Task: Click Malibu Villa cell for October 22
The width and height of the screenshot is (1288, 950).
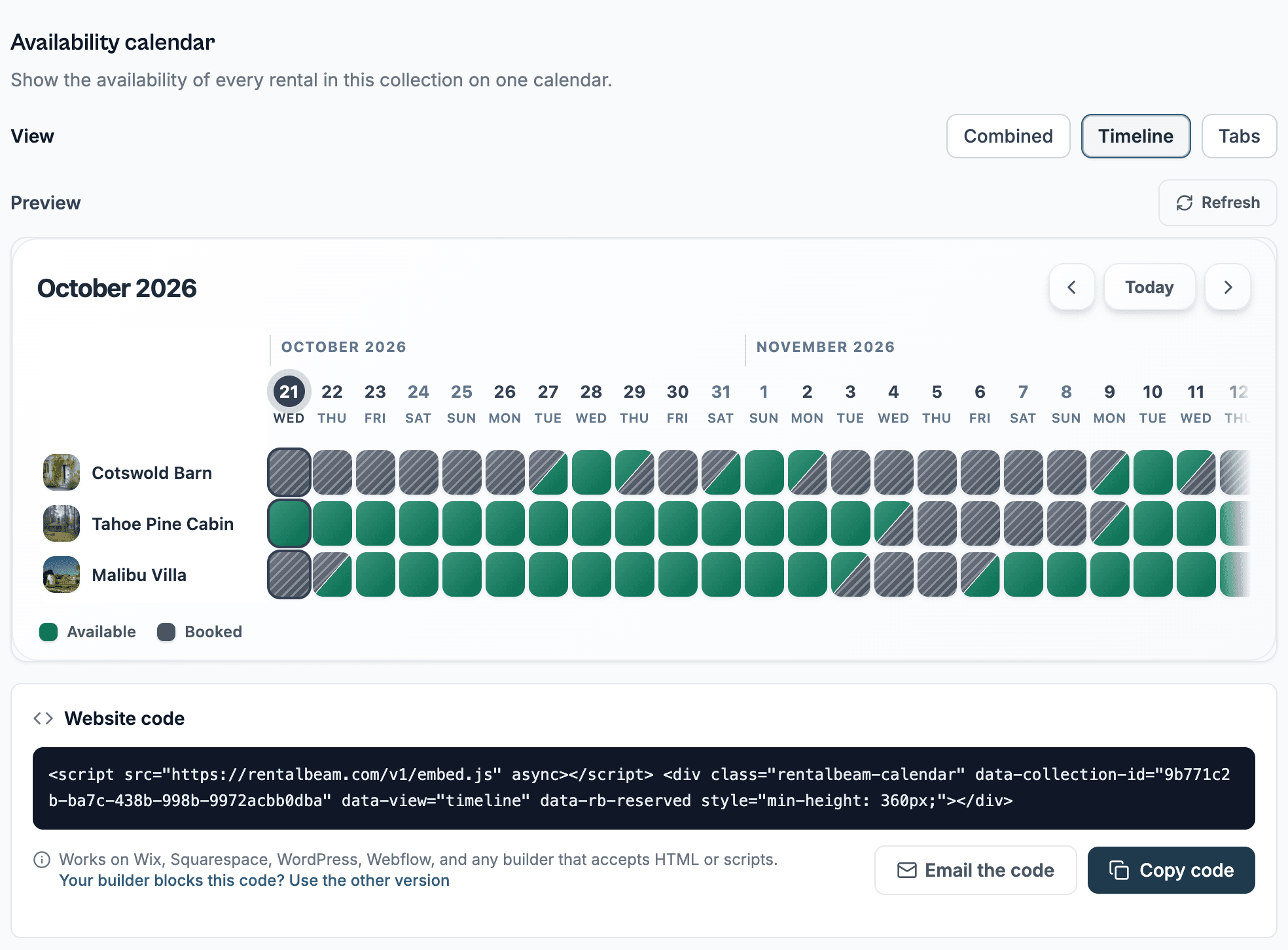Action: tap(332, 574)
